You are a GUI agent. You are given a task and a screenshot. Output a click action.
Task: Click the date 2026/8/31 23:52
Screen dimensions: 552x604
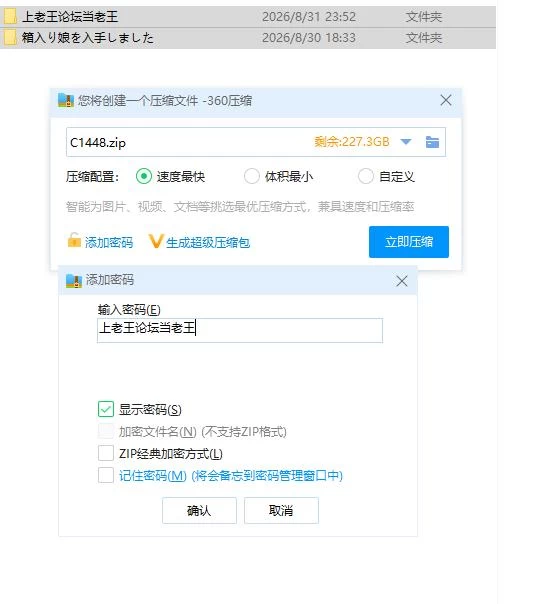309,17
